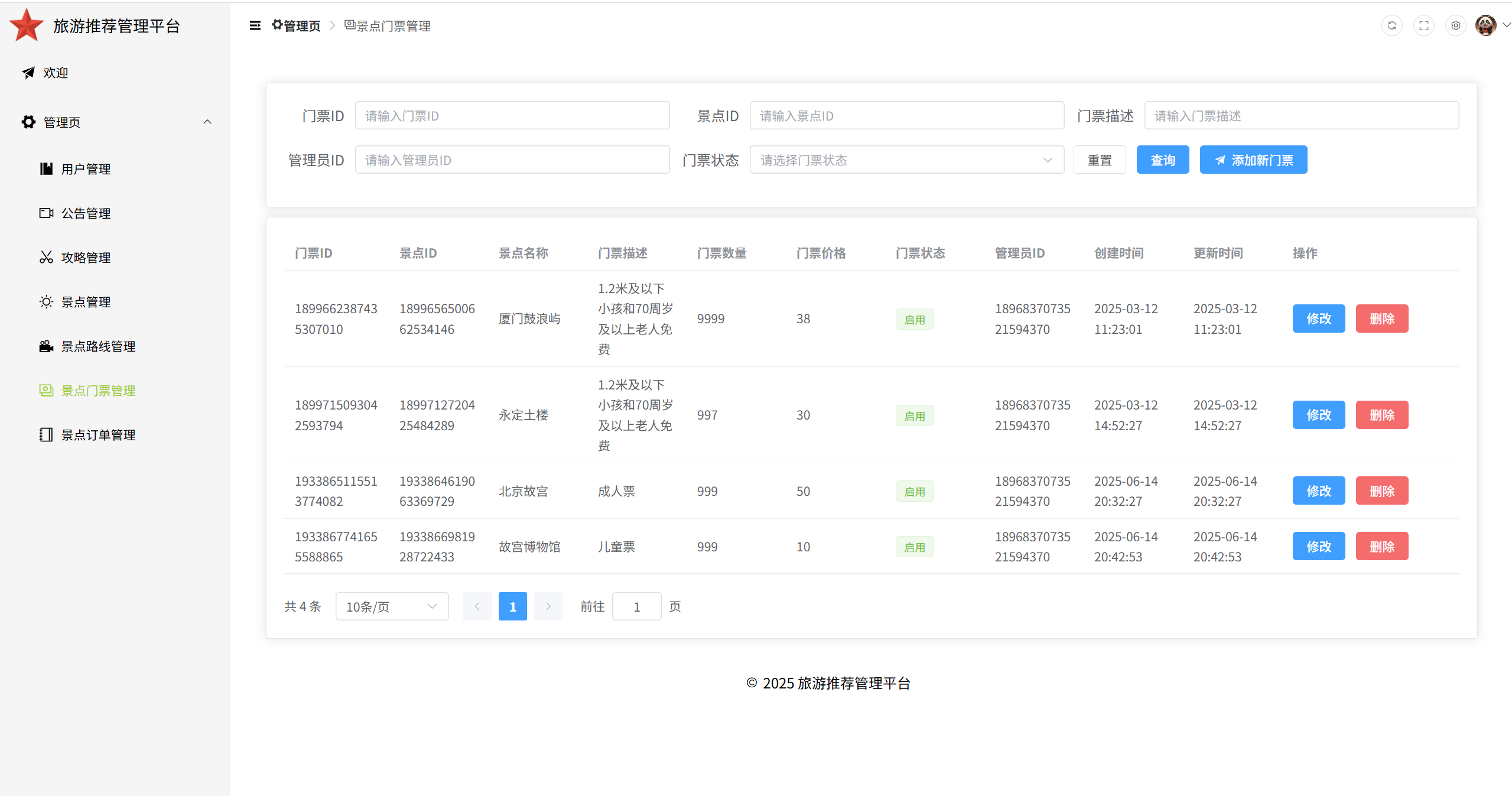Open settings via gear icon top-right
Screen dimensions: 1512x796
pyautogui.click(x=1455, y=25)
